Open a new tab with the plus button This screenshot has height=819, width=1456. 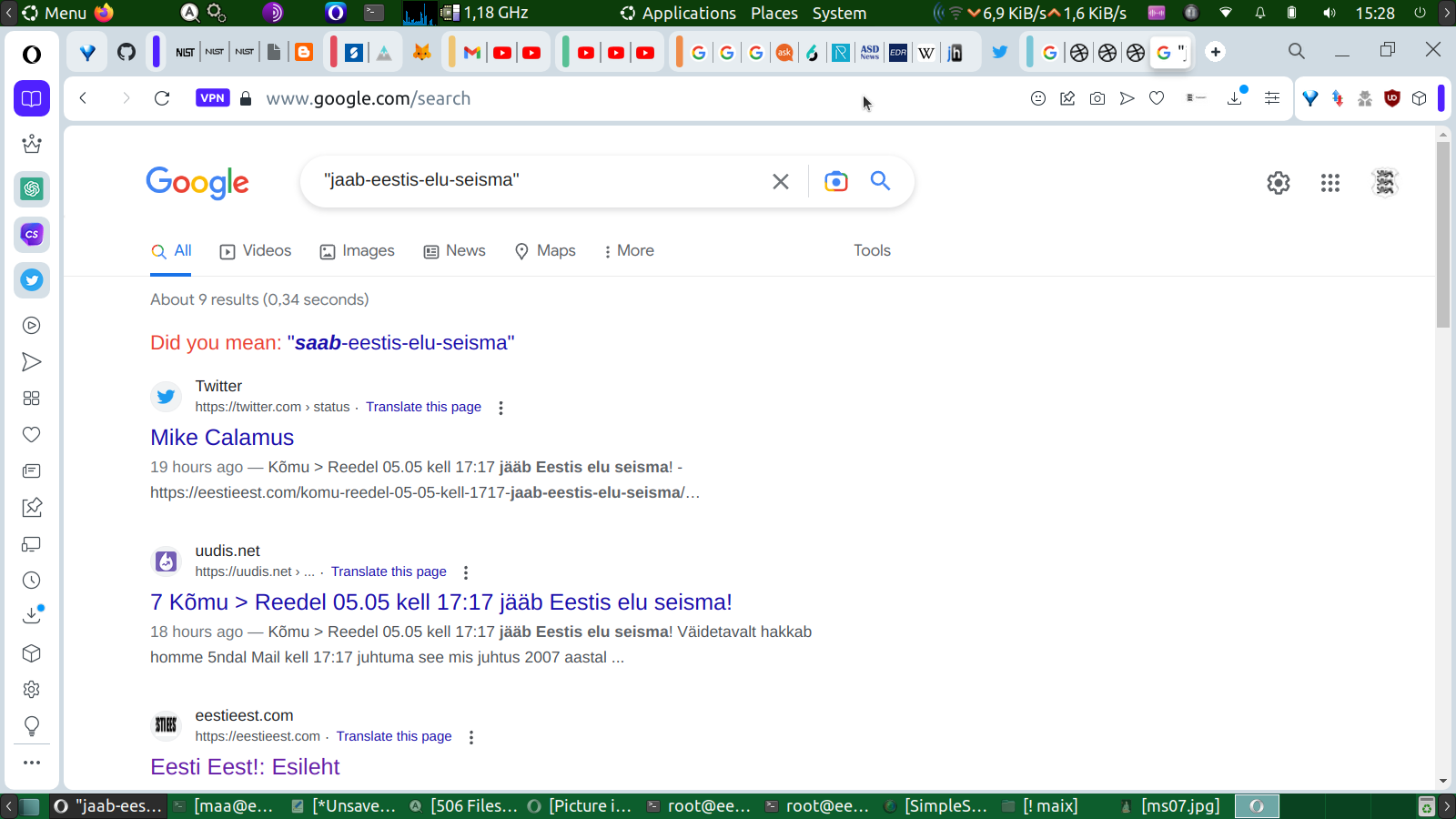tap(1216, 52)
